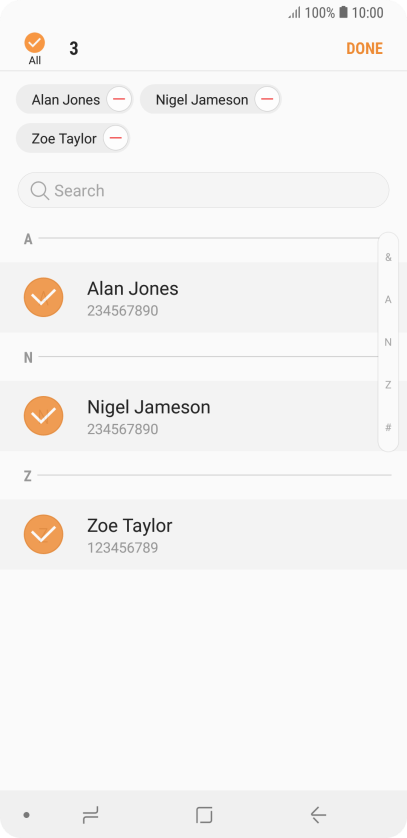
Task: Uncheck the All contacts checkbox
Action: point(35,43)
